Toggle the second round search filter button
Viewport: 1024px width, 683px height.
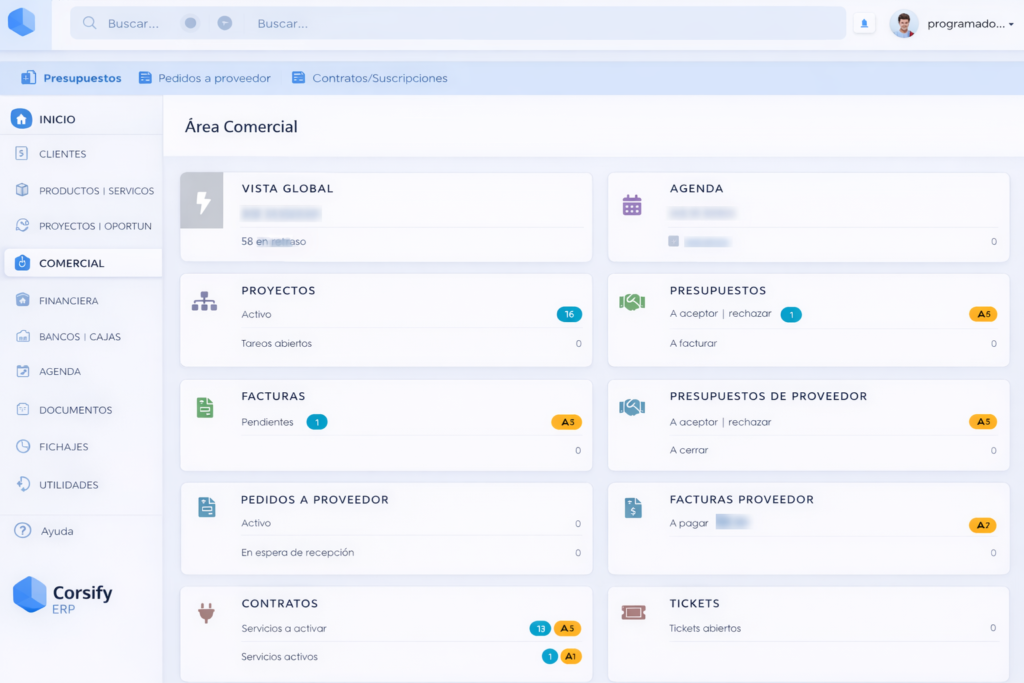tap(225, 23)
